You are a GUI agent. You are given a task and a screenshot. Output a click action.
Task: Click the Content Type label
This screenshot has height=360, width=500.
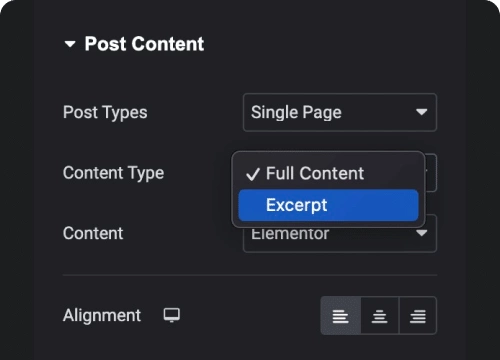point(113,173)
